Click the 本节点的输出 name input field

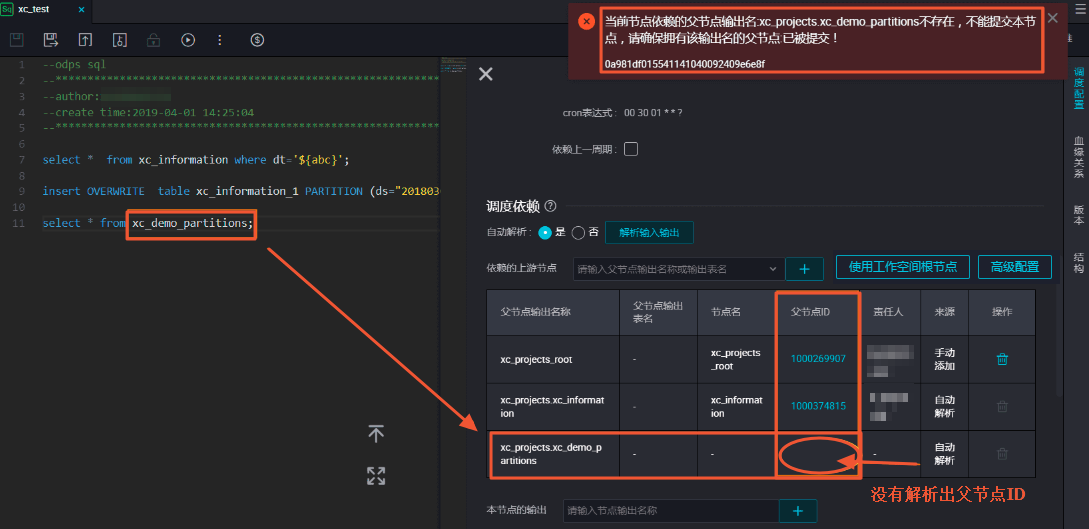point(671,511)
